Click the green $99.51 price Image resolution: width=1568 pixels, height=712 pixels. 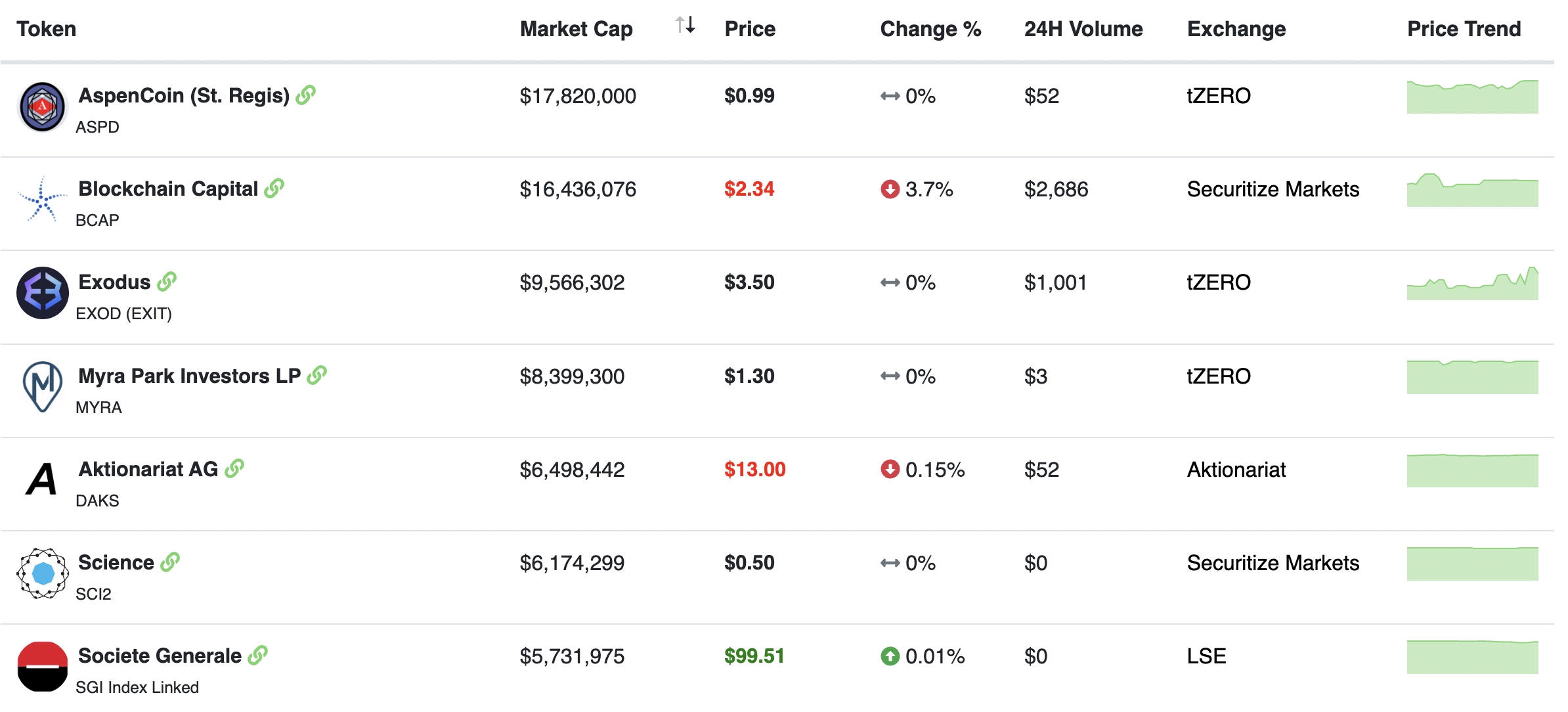point(754,656)
